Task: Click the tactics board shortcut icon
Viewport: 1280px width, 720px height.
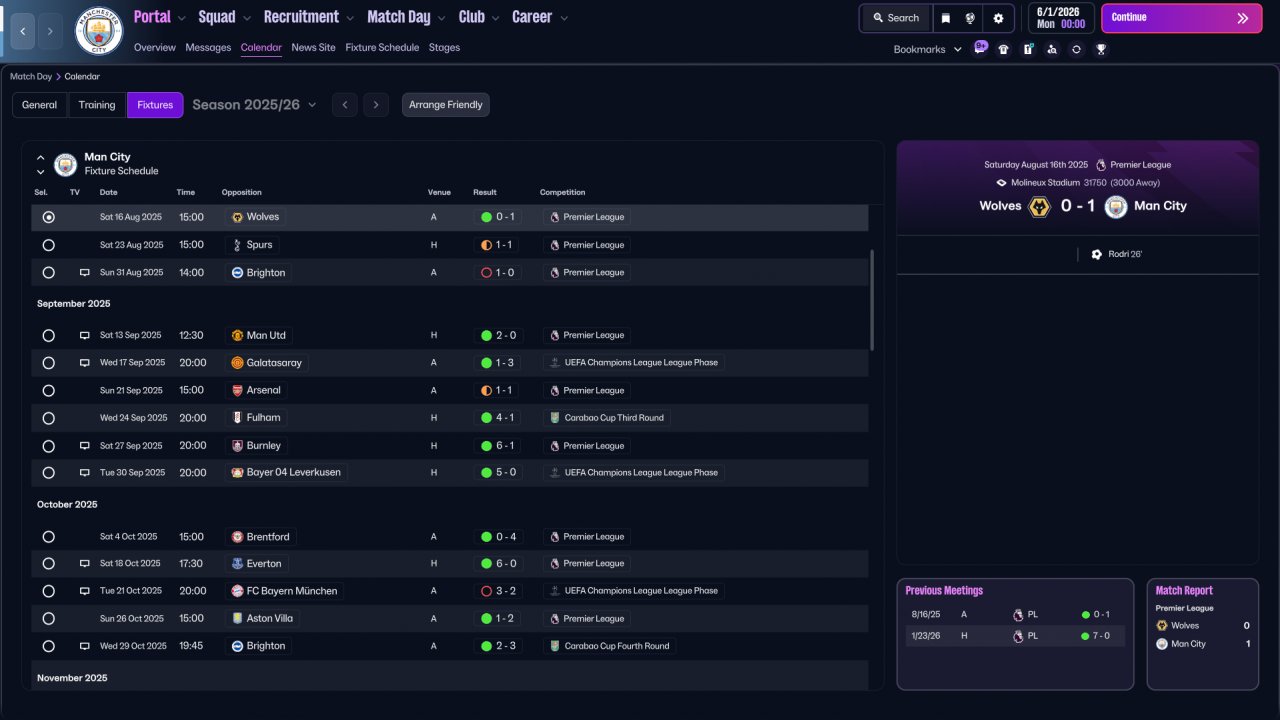Action: click(1028, 49)
